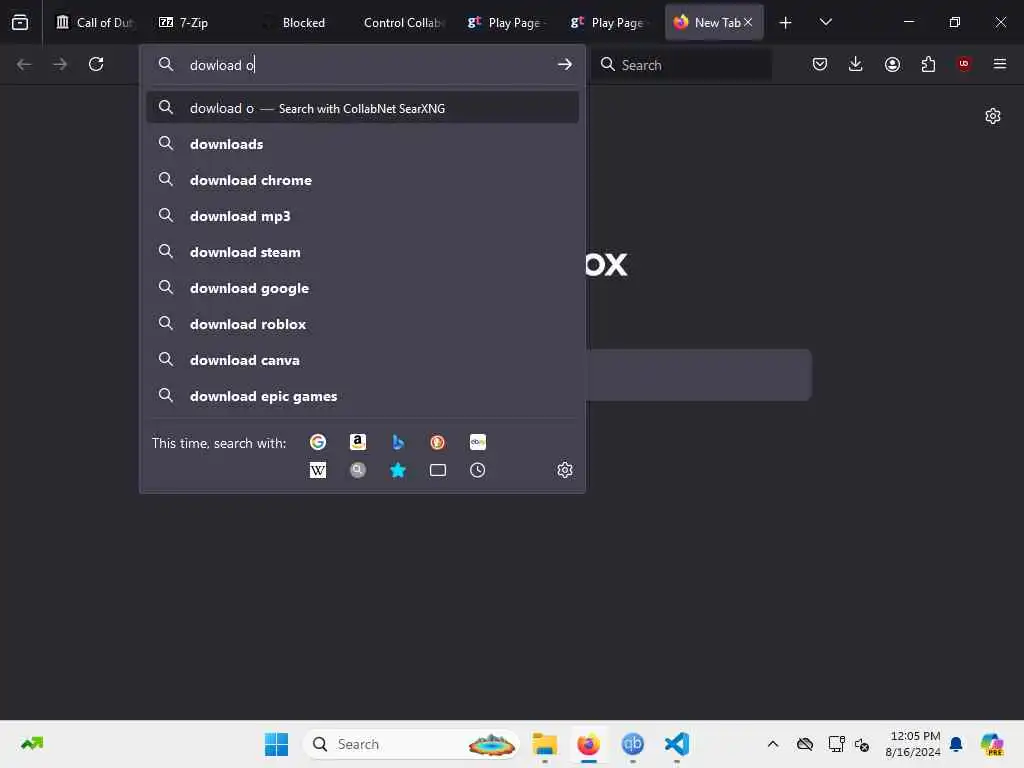The width and height of the screenshot is (1024, 768).
Task: Choose the 'downloads' suggestion
Action: tap(362, 144)
